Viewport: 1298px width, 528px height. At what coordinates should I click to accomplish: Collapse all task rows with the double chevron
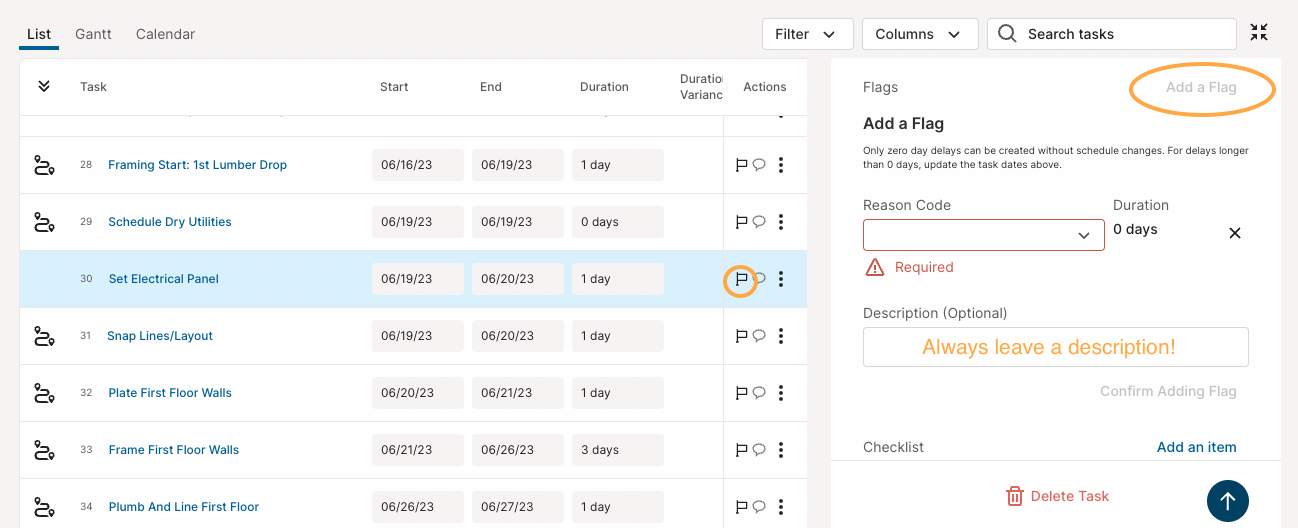(x=44, y=86)
